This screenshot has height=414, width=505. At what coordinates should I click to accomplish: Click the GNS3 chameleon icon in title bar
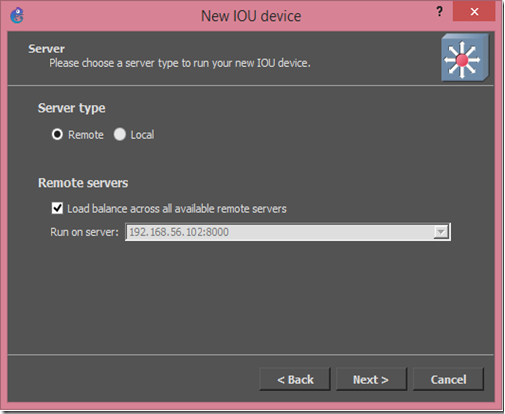tap(17, 15)
